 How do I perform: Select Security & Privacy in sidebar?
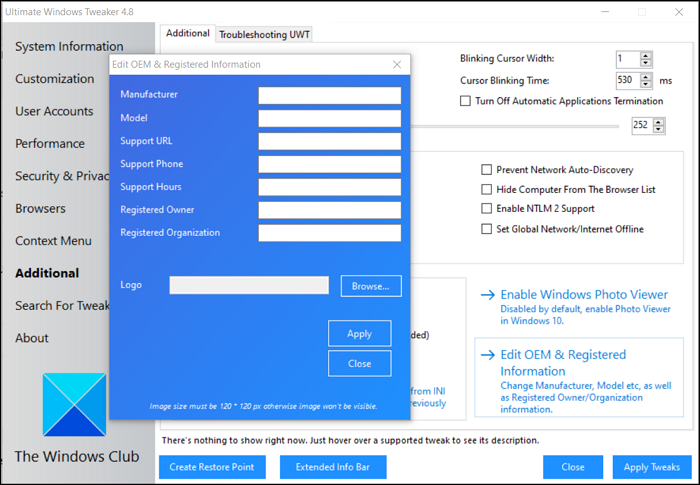click(x=62, y=176)
